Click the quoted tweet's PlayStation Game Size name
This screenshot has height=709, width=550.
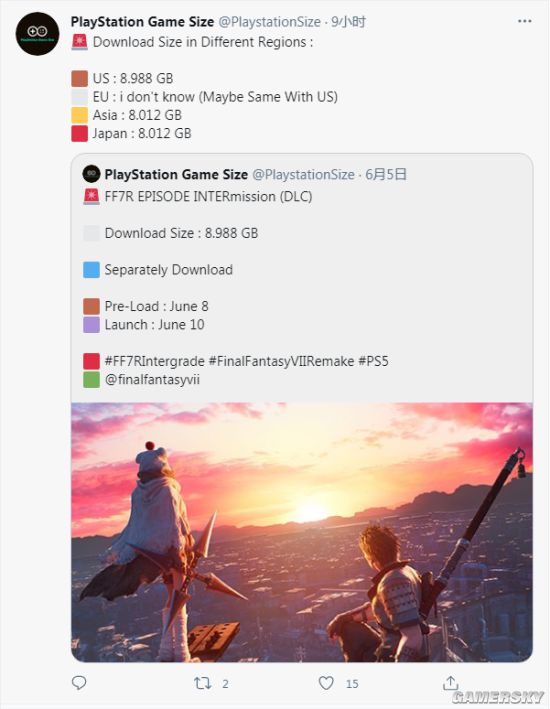pos(176,174)
